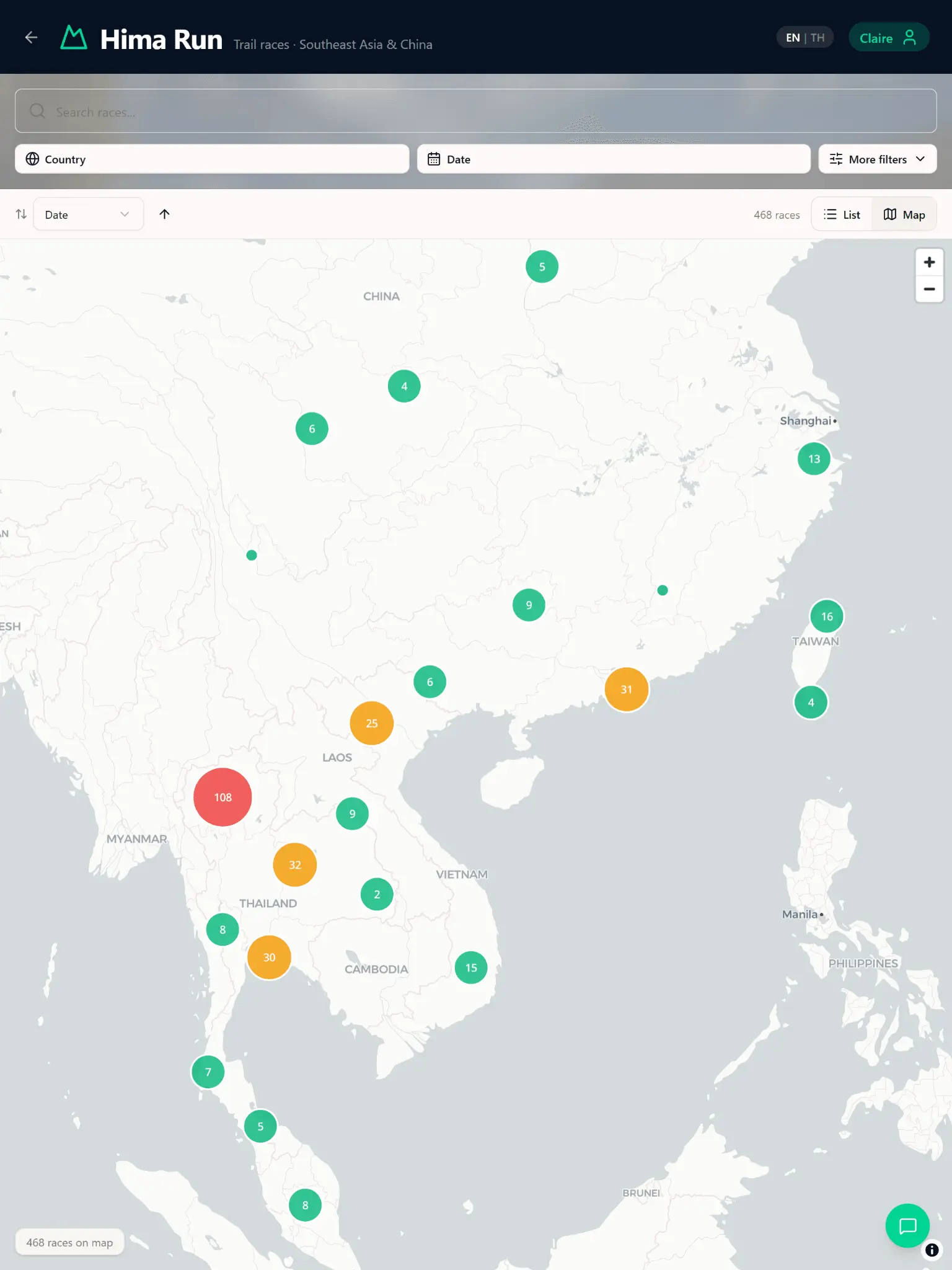Show map attribution info icon
The image size is (952, 1270).
click(x=932, y=1250)
